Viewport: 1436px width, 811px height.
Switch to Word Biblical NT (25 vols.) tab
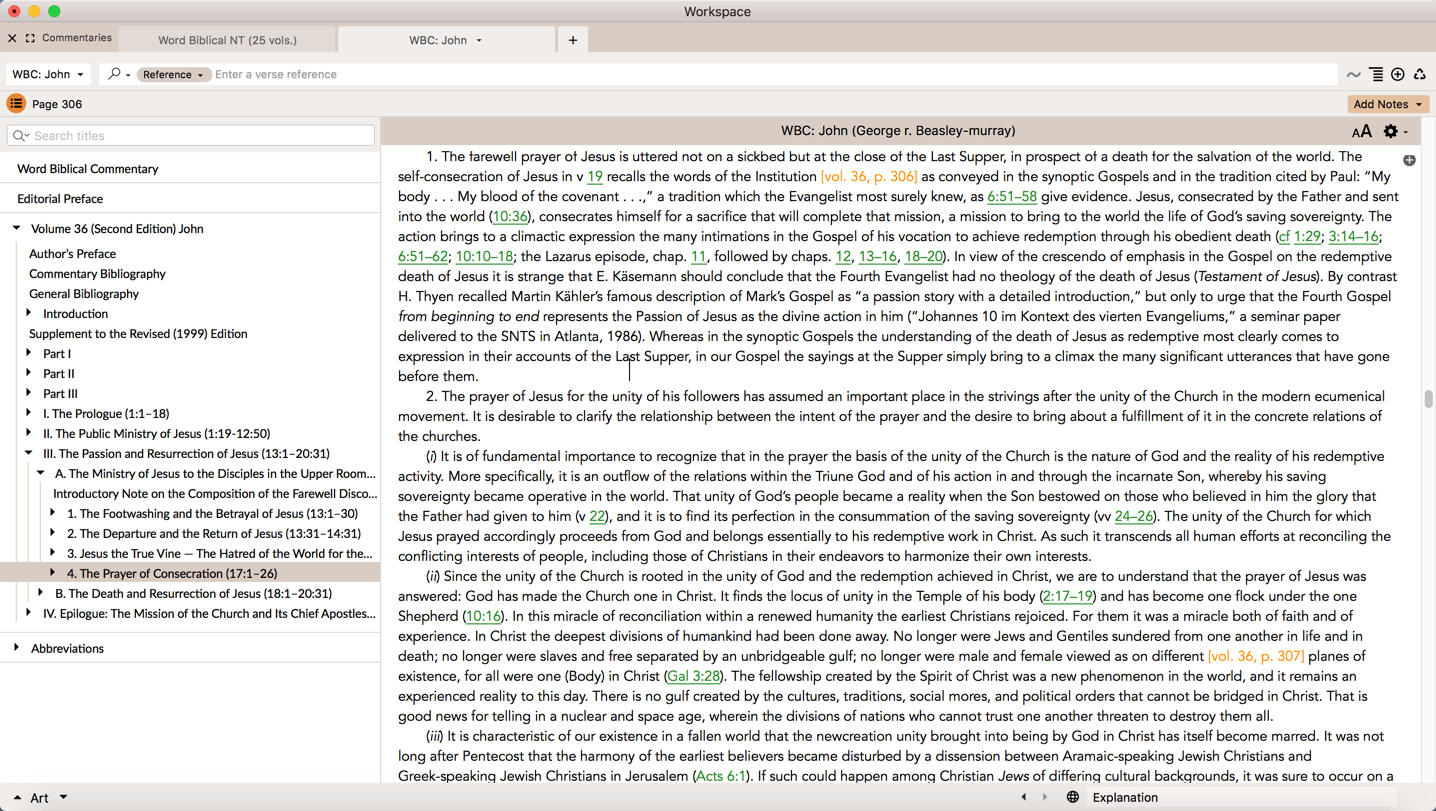pyautogui.click(x=227, y=40)
